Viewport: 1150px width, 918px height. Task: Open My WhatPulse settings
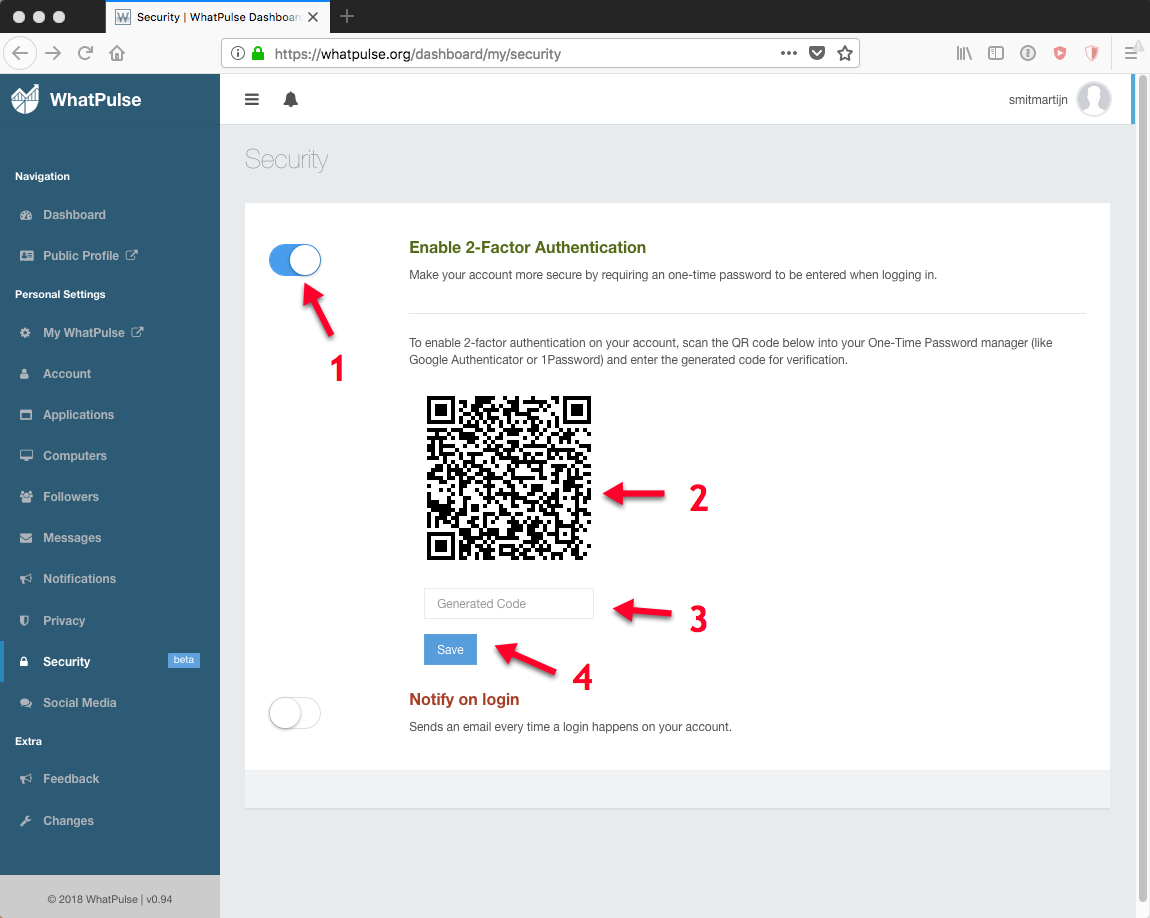[x=84, y=333]
